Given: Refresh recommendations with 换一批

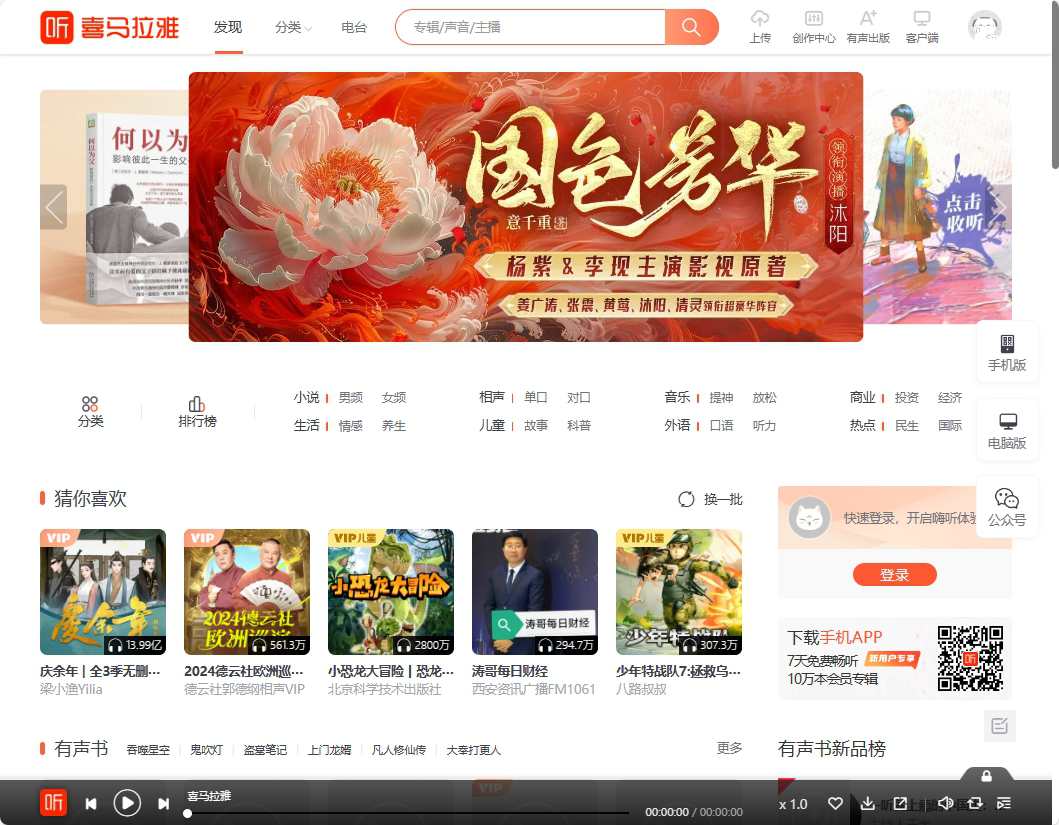Looking at the screenshot, I should coord(711,499).
